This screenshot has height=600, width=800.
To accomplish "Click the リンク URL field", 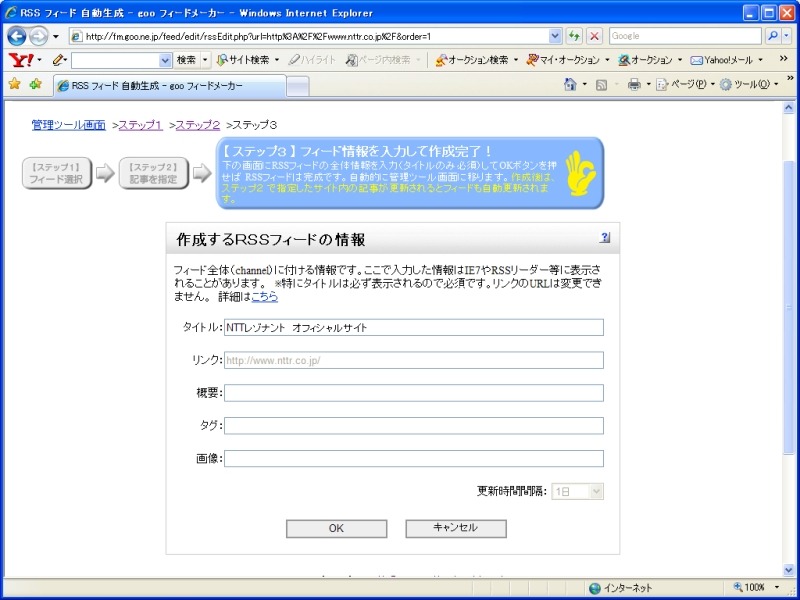I will (414, 360).
